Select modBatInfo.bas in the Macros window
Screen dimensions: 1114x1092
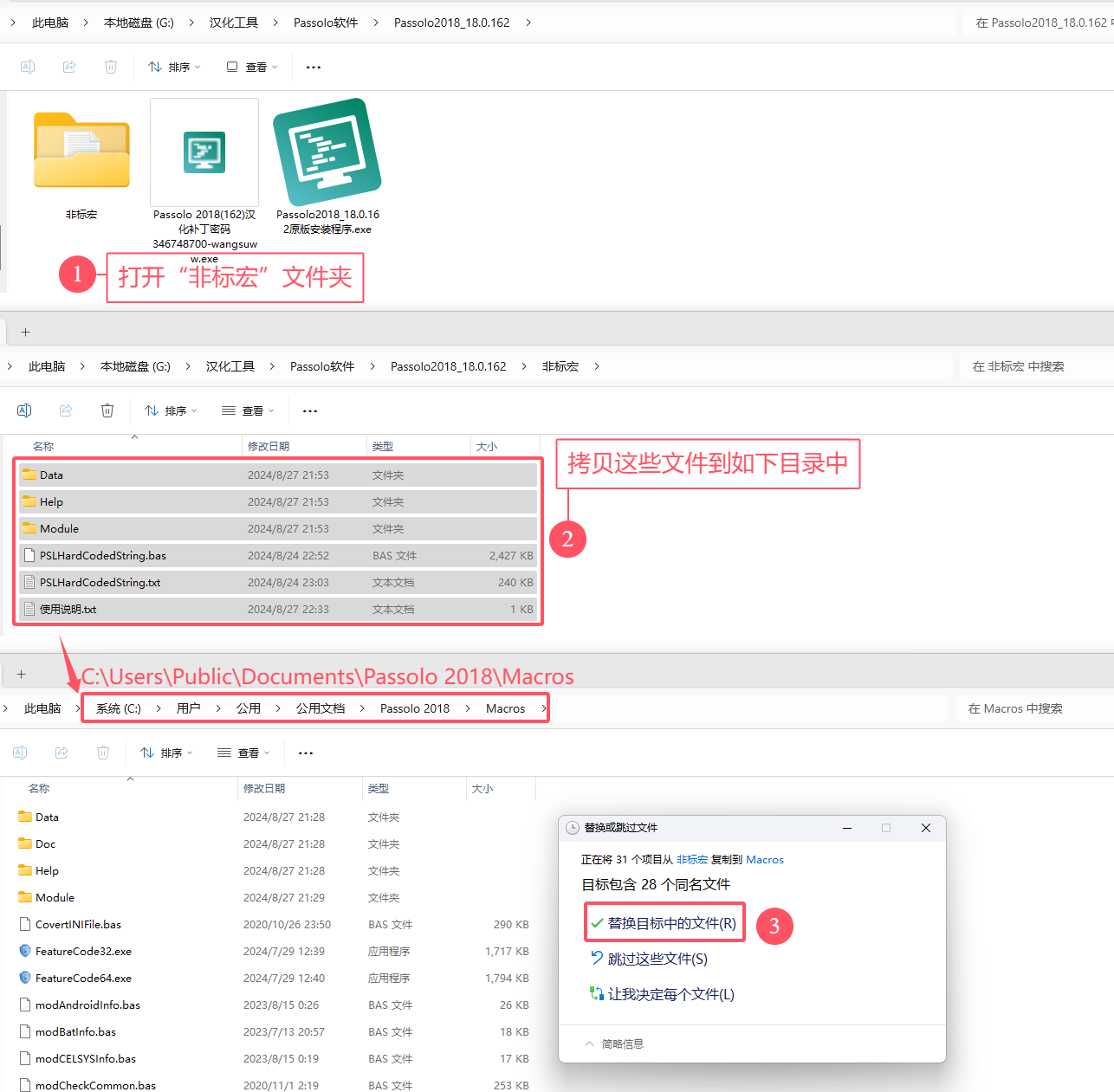click(273, 1031)
